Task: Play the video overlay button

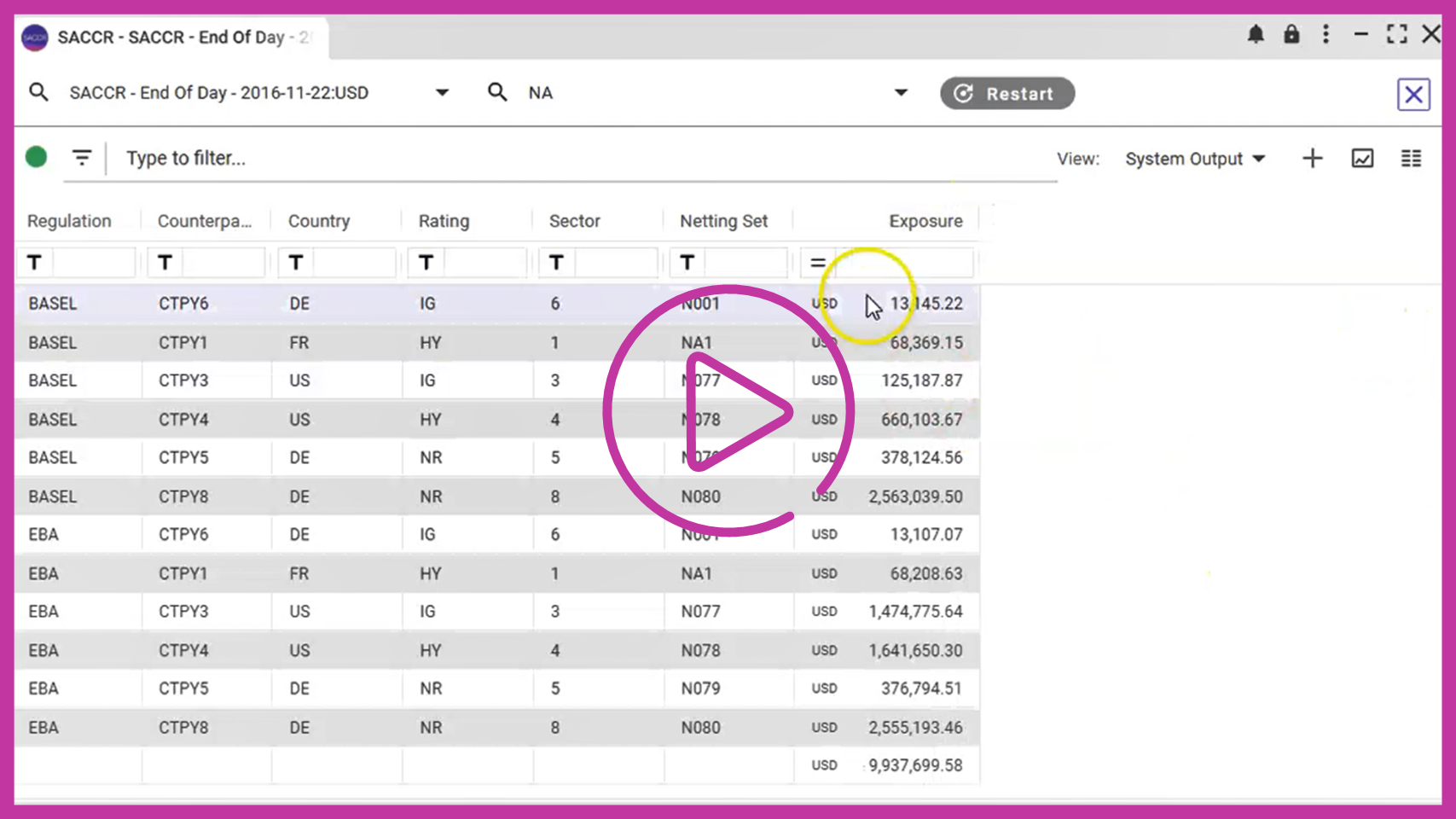Action: click(729, 411)
